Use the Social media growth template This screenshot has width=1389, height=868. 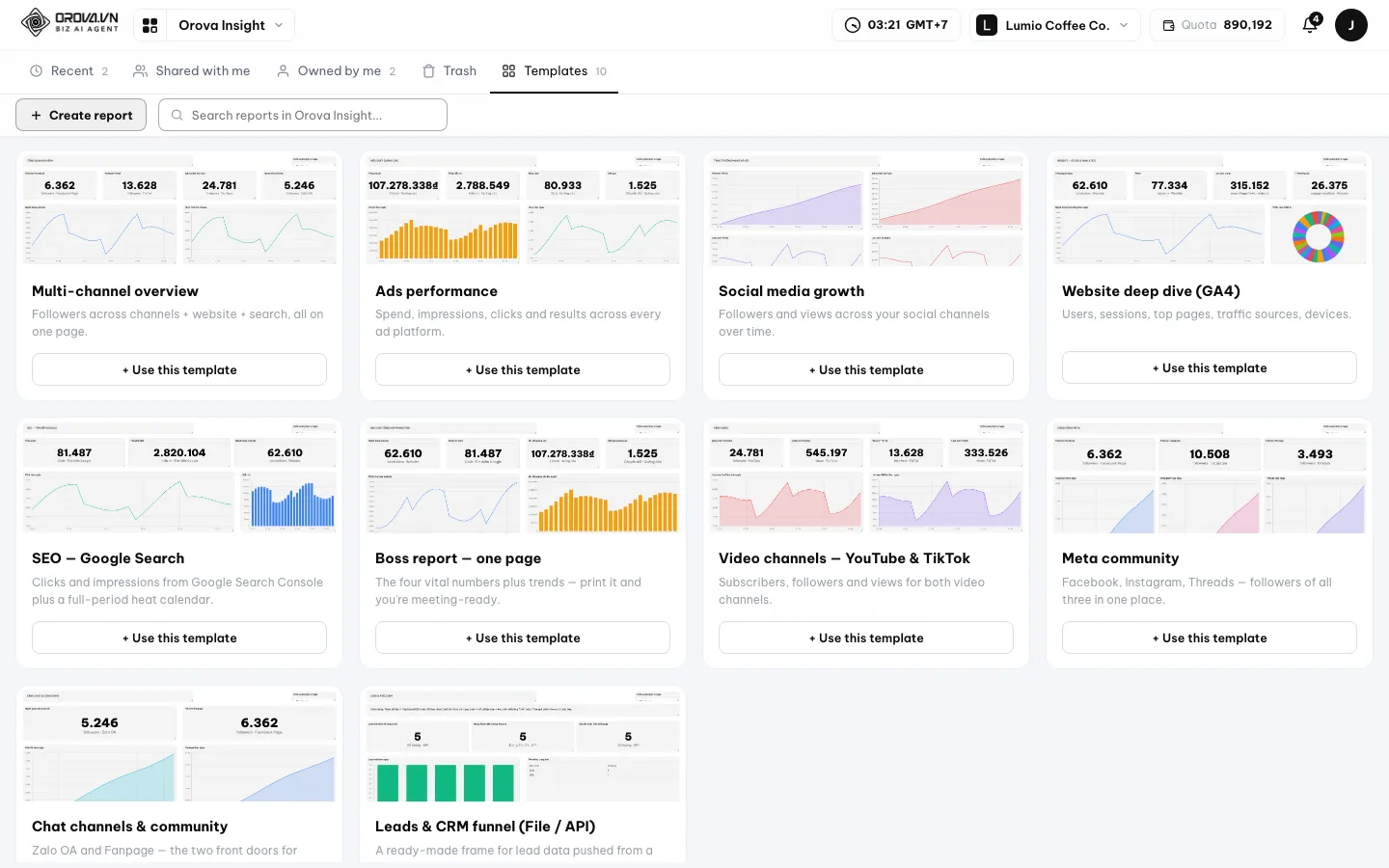(x=866, y=369)
